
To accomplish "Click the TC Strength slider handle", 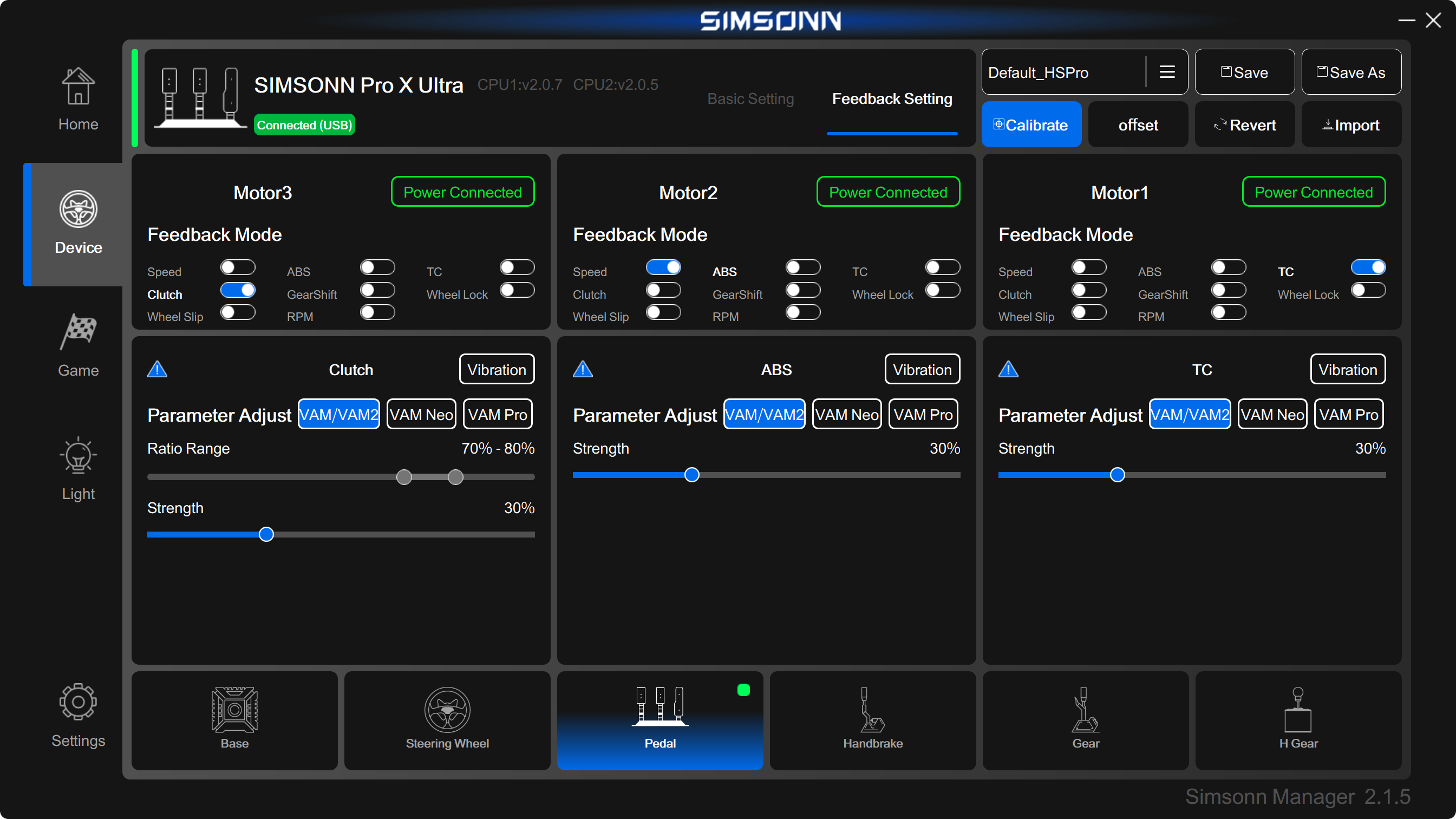I will point(1118,475).
